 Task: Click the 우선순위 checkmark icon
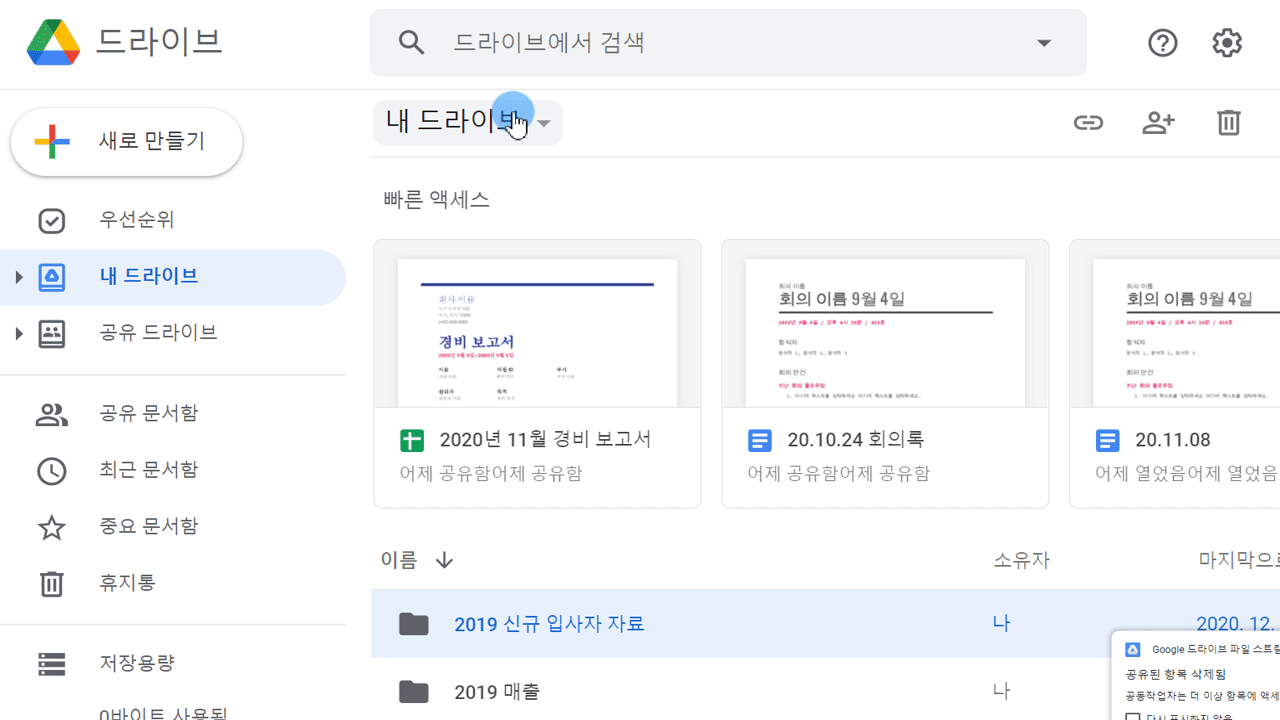[51, 221]
